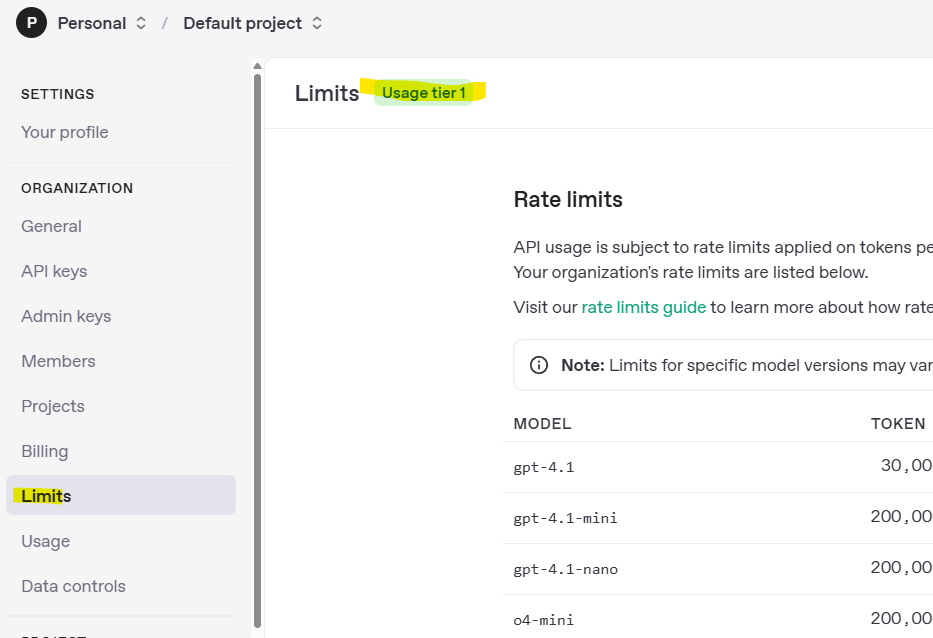Select the gpt-4.1-mini model row

point(718,518)
